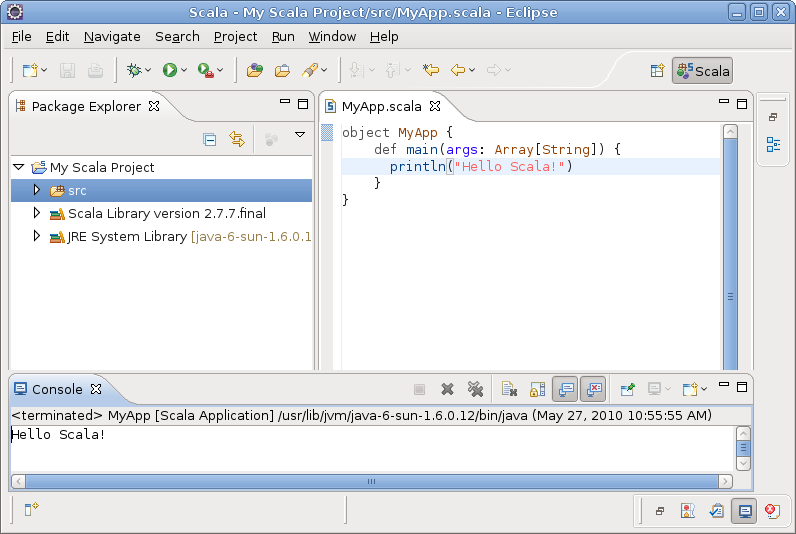Viewport: 796px width, 534px height.
Task: Open the Run configurations dropdown arrow
Action: (x=184, y=70)
